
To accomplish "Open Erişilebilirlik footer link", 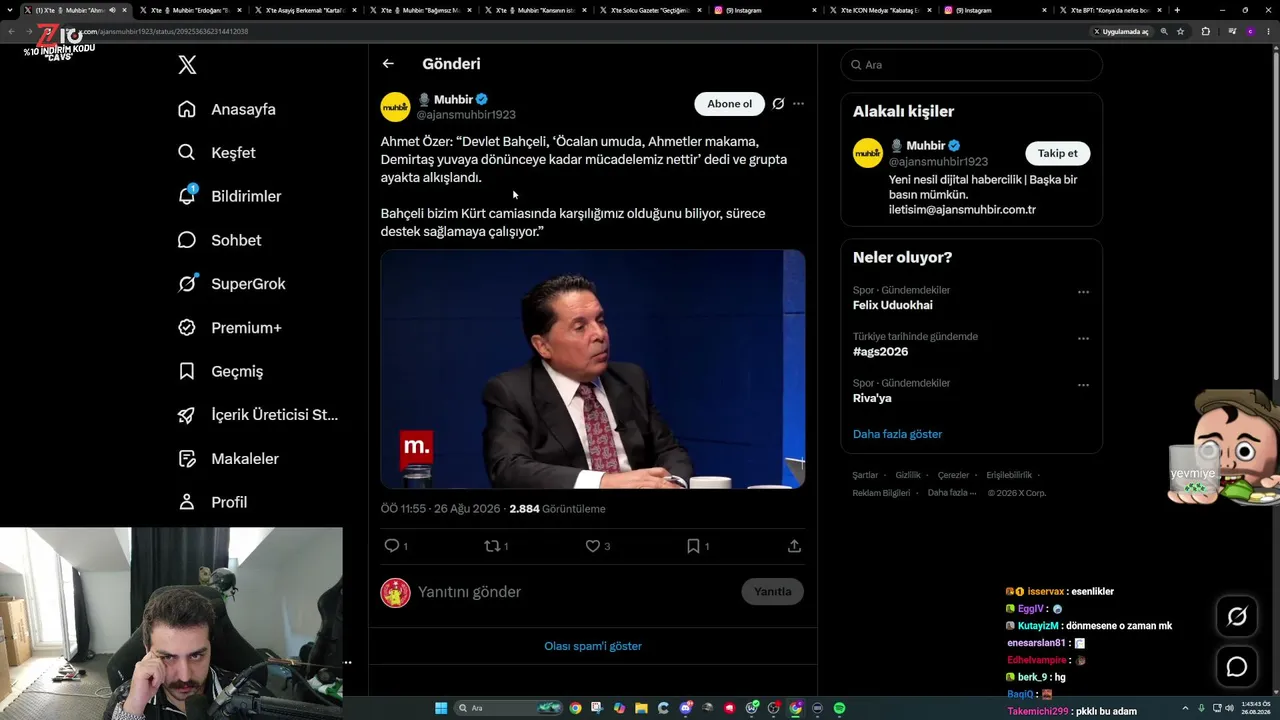I will pyautogui.click(x=1009, y=475).
